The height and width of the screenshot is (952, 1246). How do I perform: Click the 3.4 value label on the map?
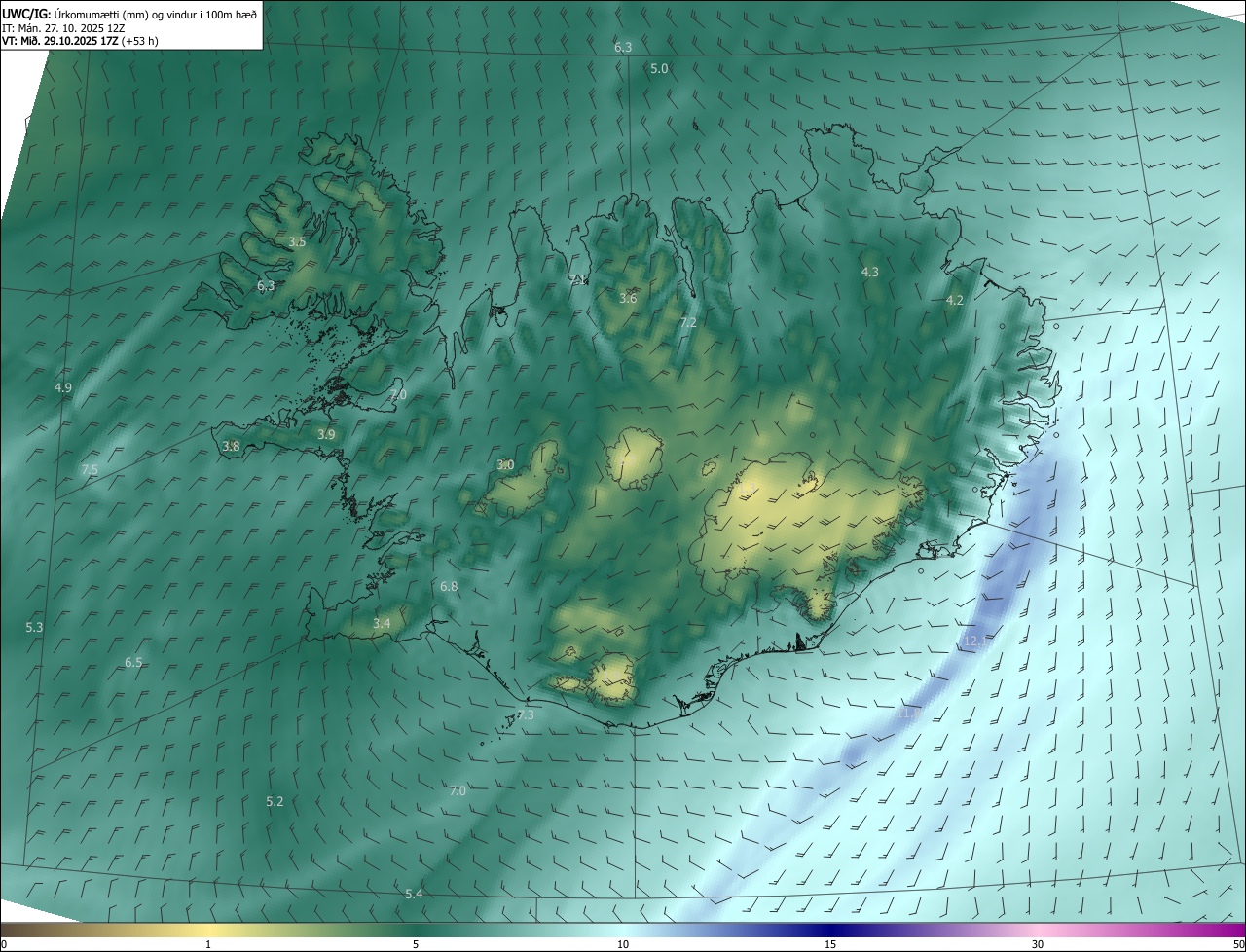(x=382, y=623)
